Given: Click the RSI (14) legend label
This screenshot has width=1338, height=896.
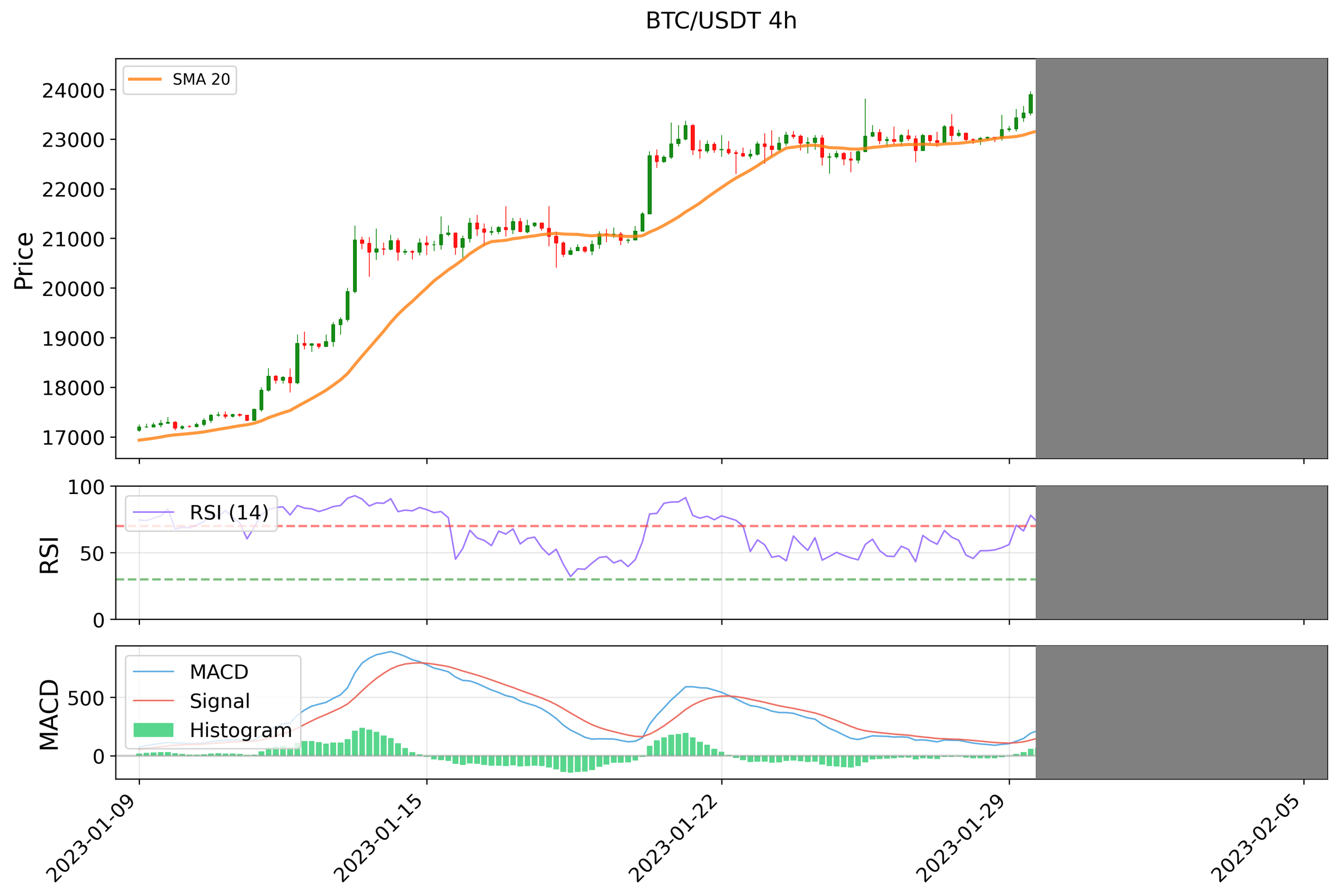Looking at the screenshot, I should 229,512.
